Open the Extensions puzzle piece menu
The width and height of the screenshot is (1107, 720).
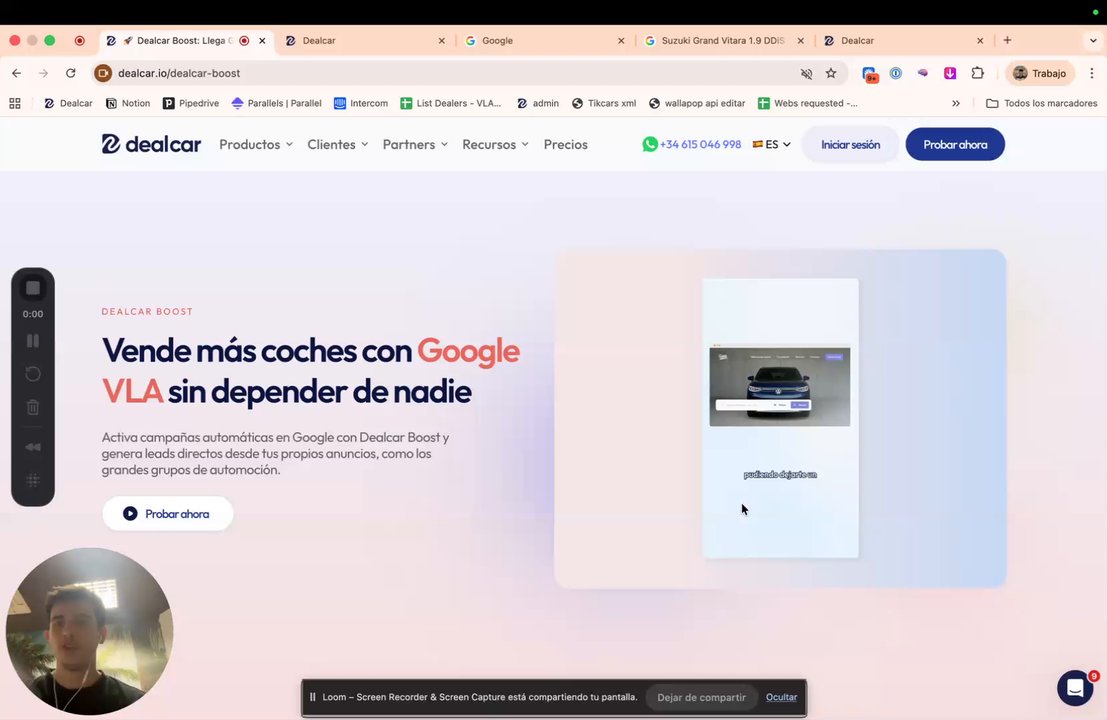(978, 73)
